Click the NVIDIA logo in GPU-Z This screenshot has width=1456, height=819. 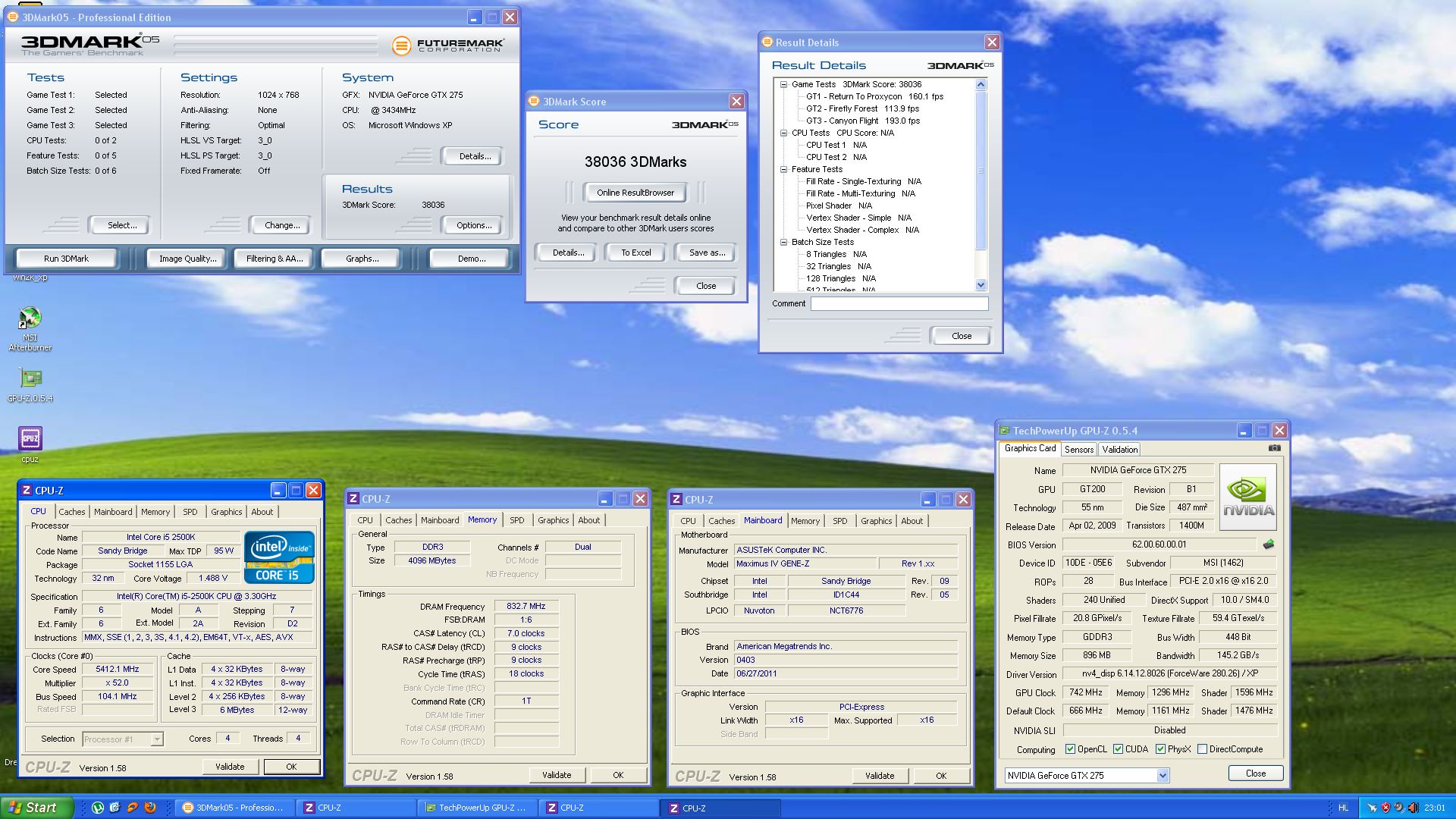[1248, 497]
